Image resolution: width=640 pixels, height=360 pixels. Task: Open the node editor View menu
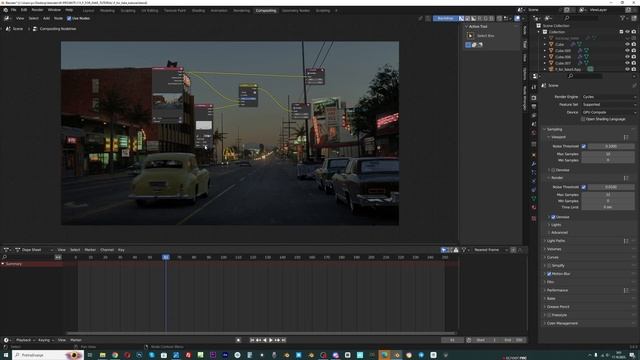click(20, 18)
